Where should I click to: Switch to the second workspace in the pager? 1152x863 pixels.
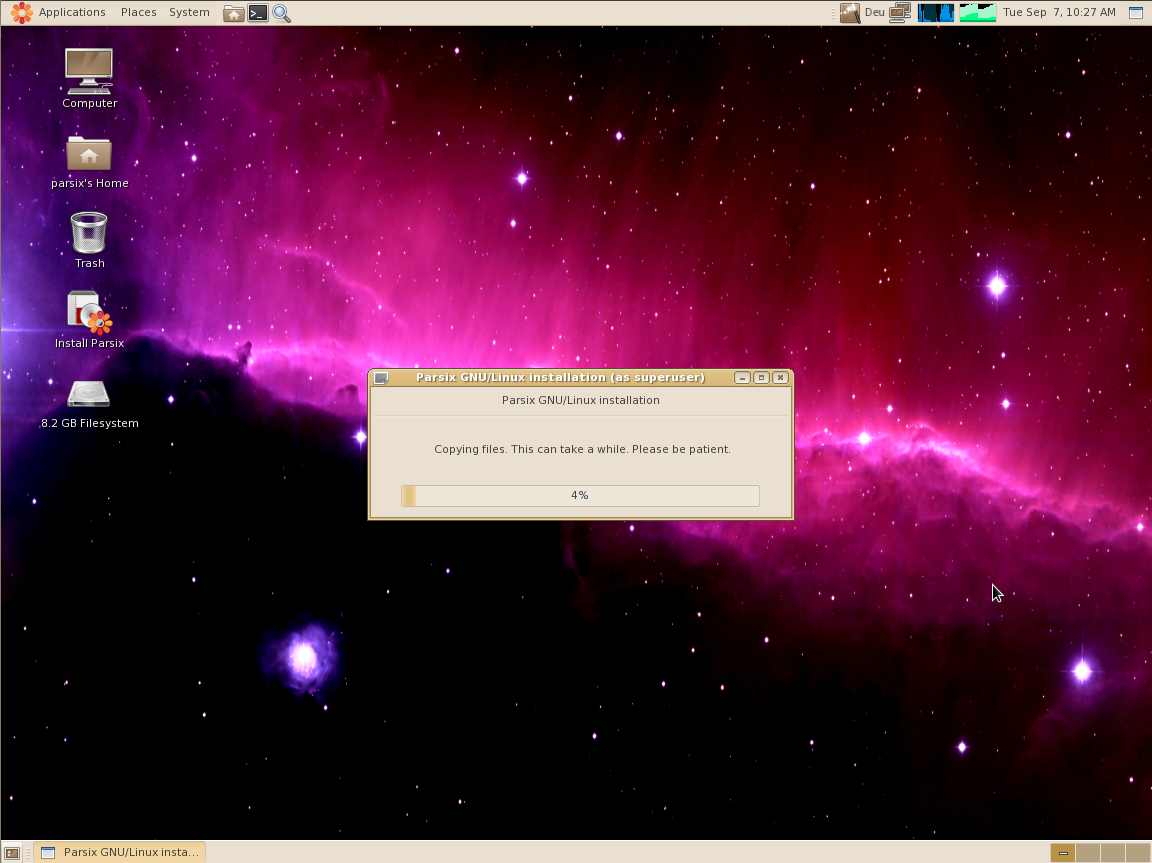tap(1087, 853)
